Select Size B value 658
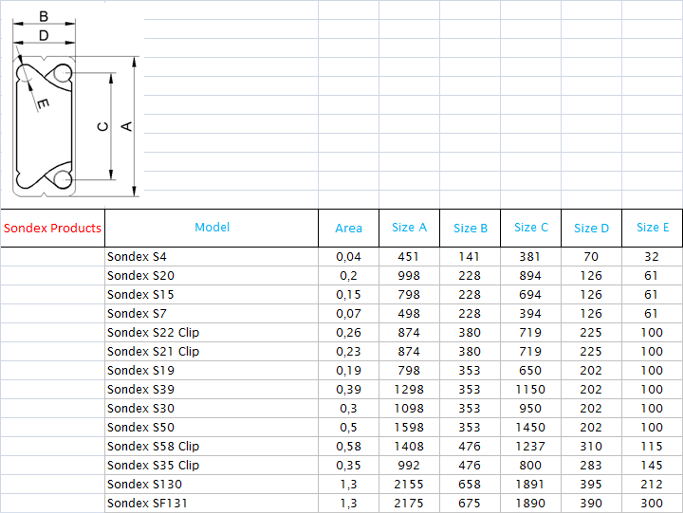 (x=470, y=484)
